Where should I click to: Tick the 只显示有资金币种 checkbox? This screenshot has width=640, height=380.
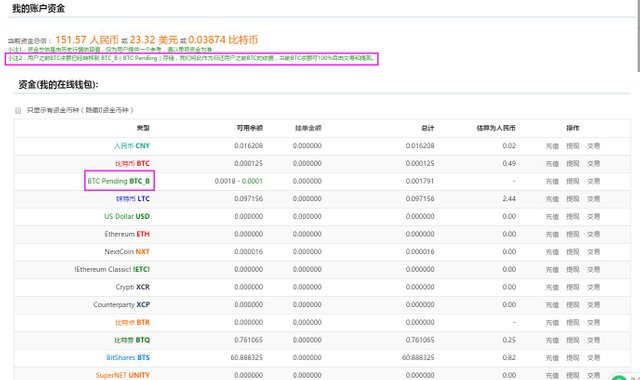pos(18,110)
